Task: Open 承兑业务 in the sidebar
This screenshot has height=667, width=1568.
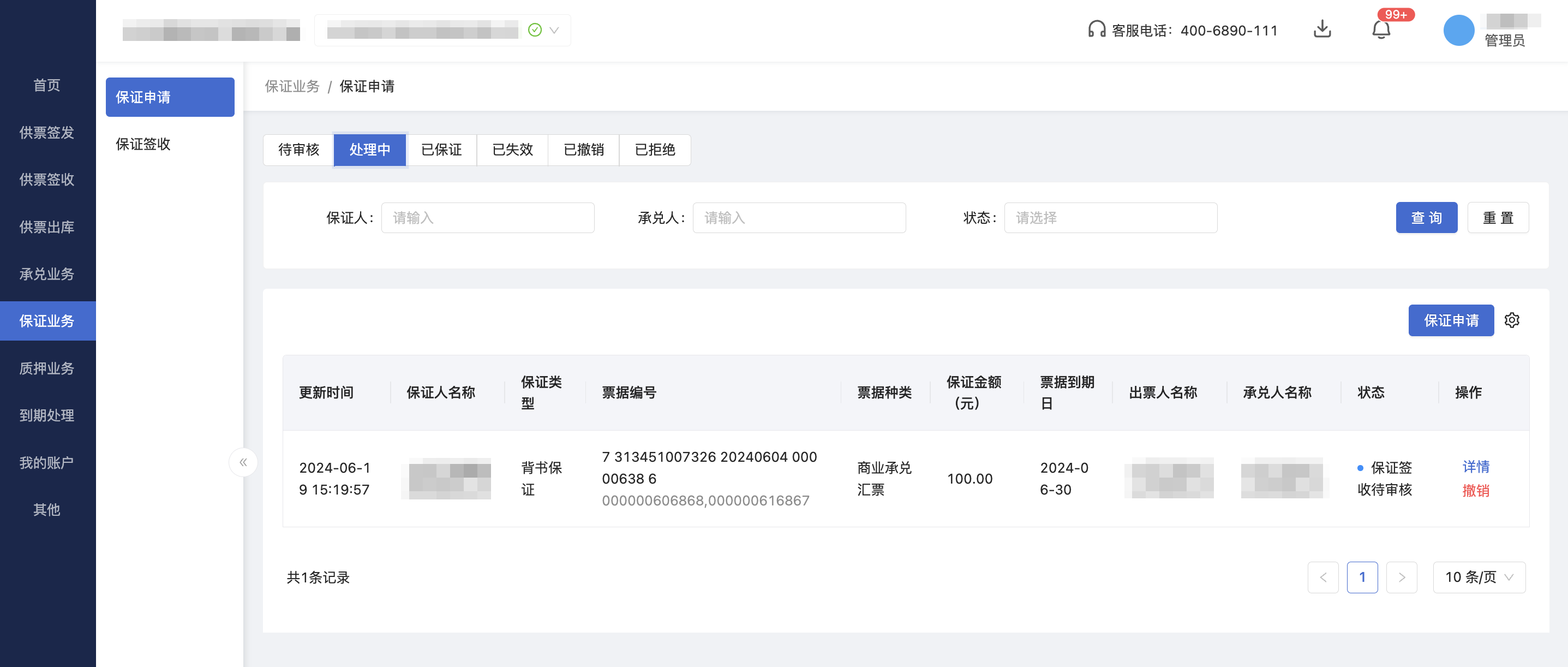Action: 47,274
